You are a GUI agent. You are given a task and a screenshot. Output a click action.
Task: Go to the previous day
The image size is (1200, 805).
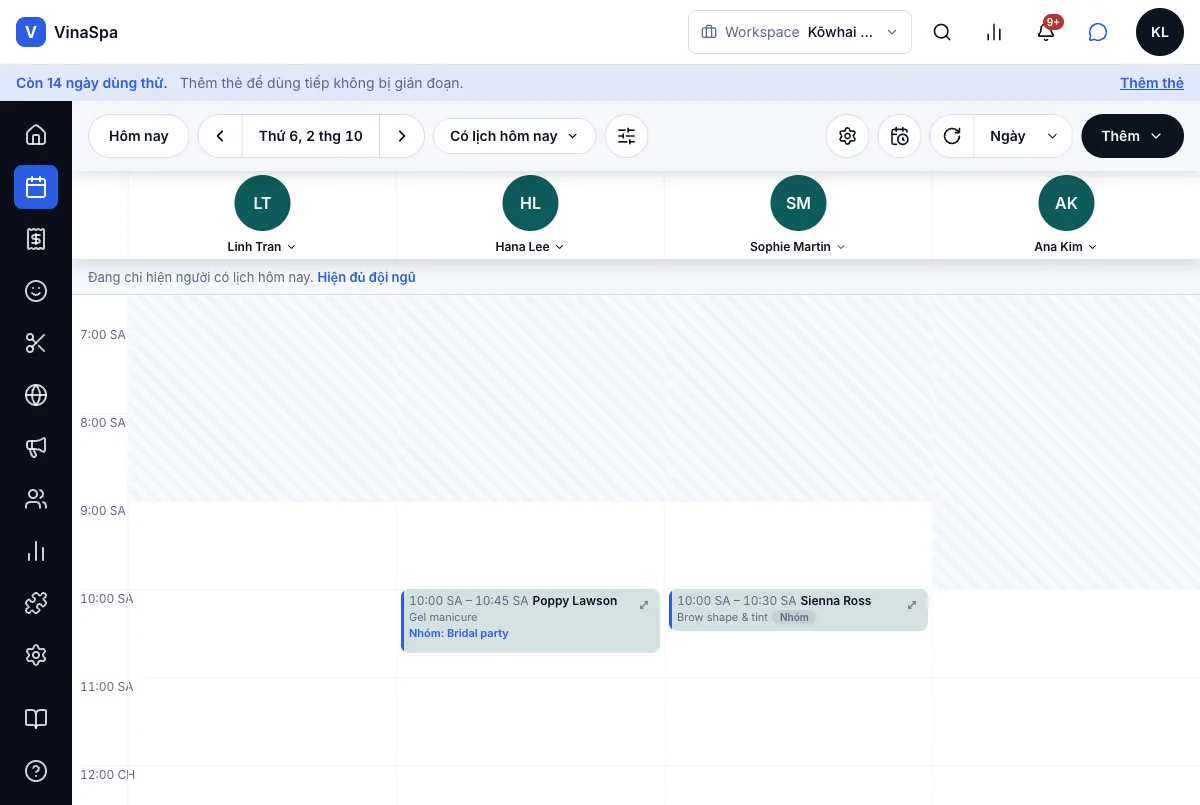[220, 136]
